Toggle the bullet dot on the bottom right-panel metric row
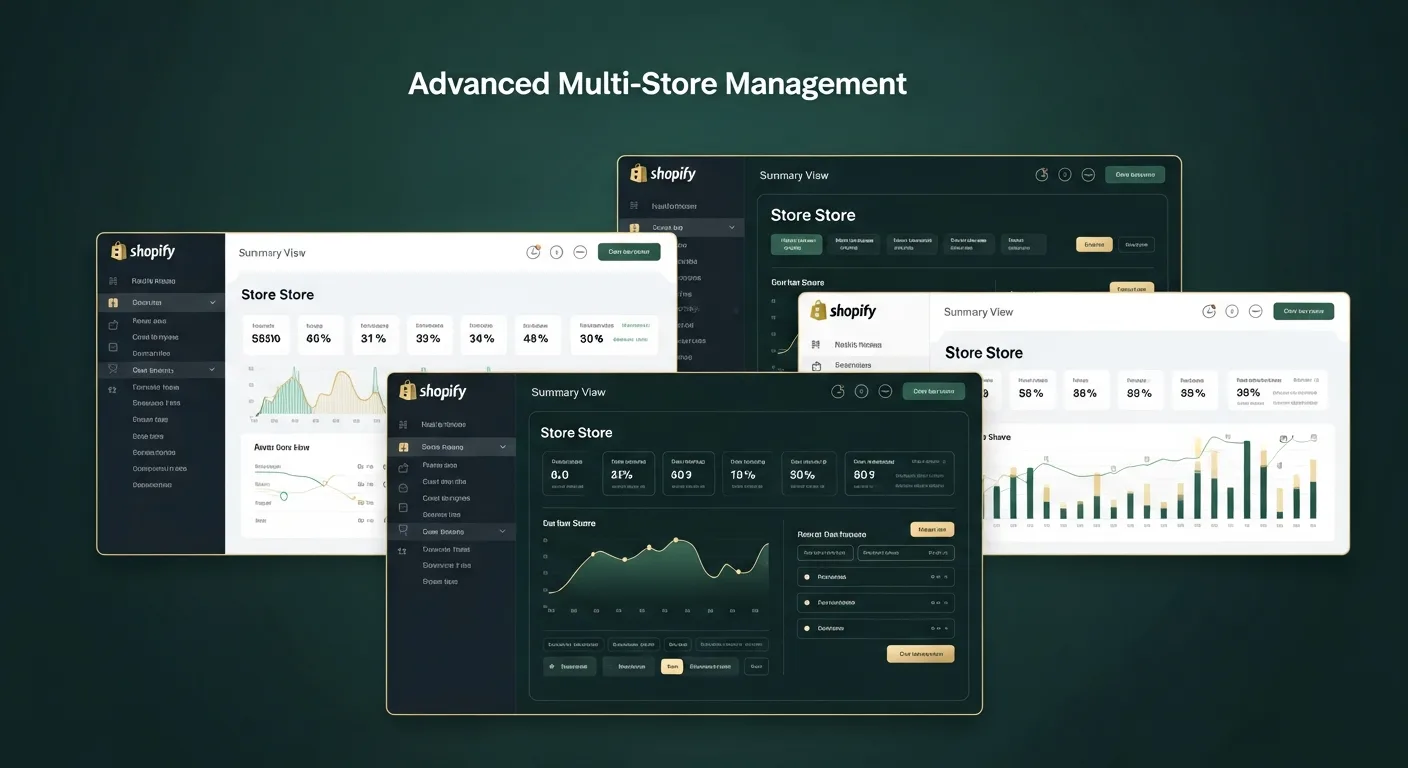The width and height of the screenshot is (1408, 768). click(x=805, y=628)
